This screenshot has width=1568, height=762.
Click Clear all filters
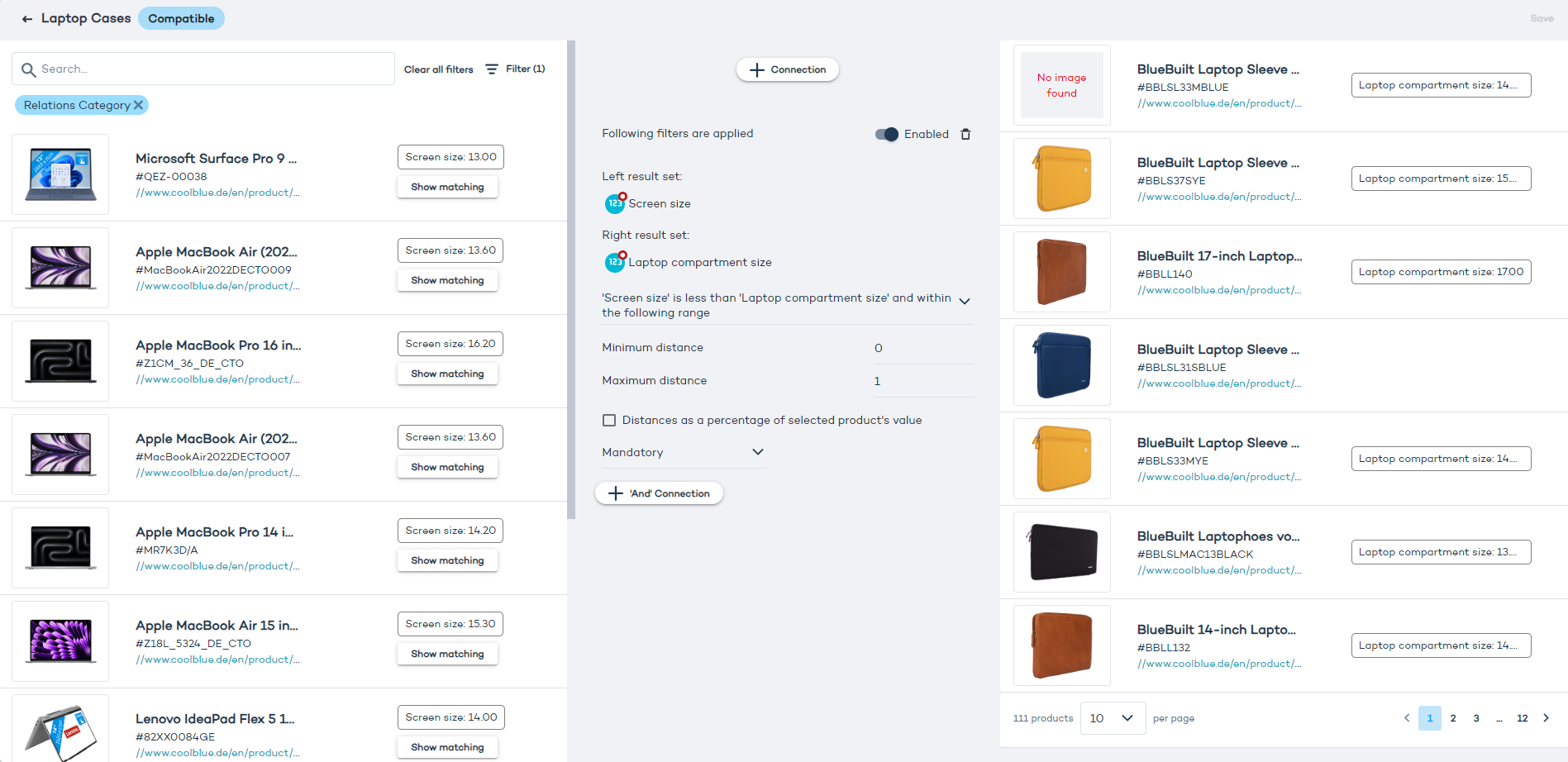438,69
